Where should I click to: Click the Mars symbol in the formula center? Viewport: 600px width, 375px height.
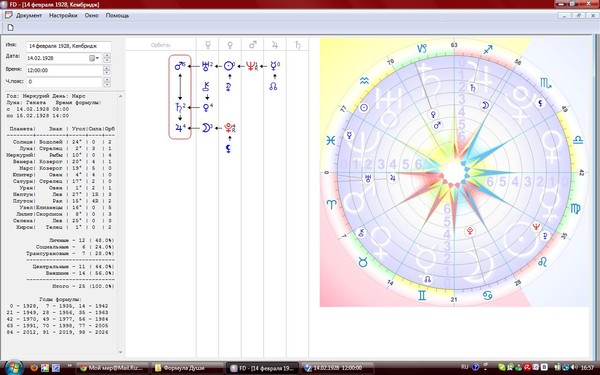point(179,66)
